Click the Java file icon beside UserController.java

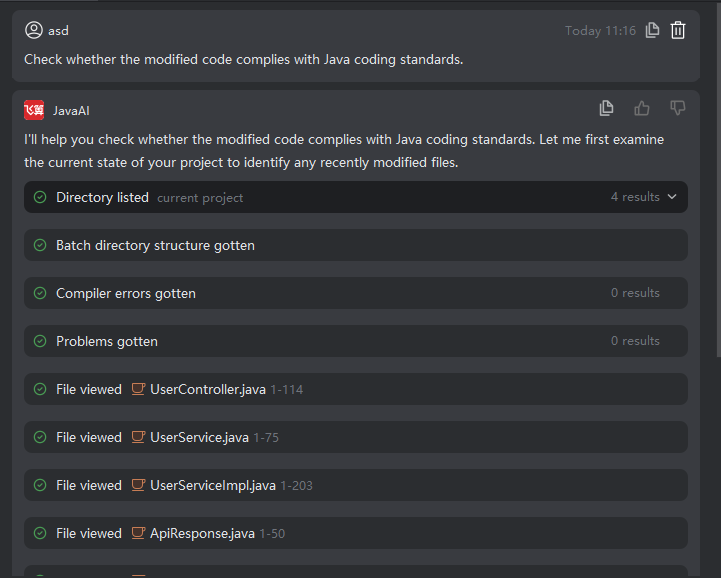point(139,389)
